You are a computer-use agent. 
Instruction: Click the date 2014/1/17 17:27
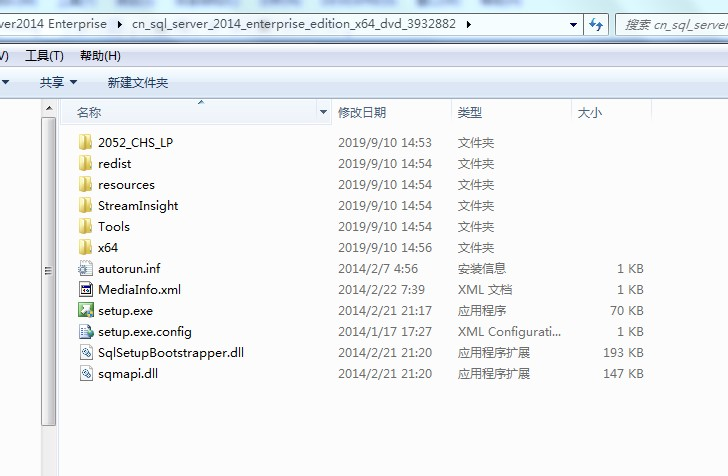click(x=385, y=332)
